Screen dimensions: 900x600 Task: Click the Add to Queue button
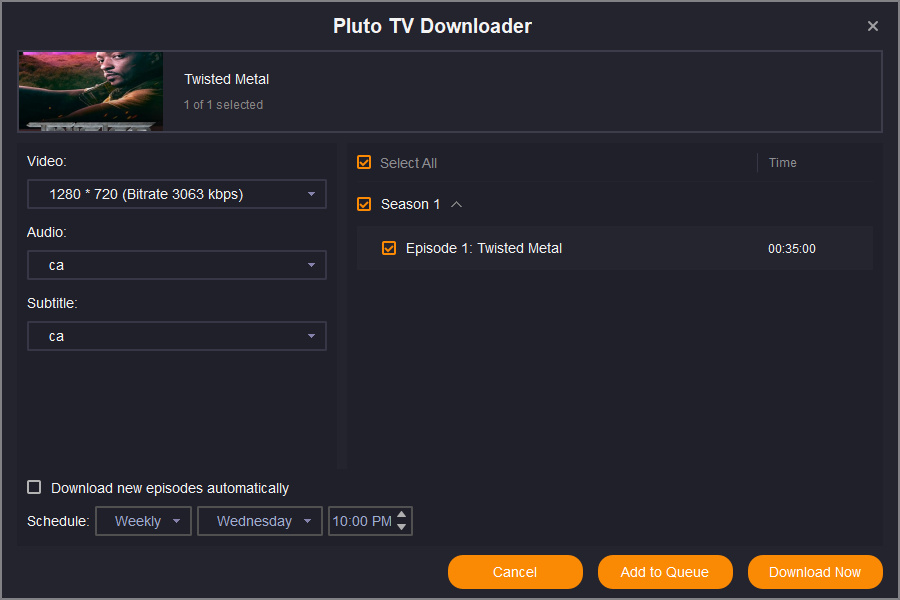[665, 572]
